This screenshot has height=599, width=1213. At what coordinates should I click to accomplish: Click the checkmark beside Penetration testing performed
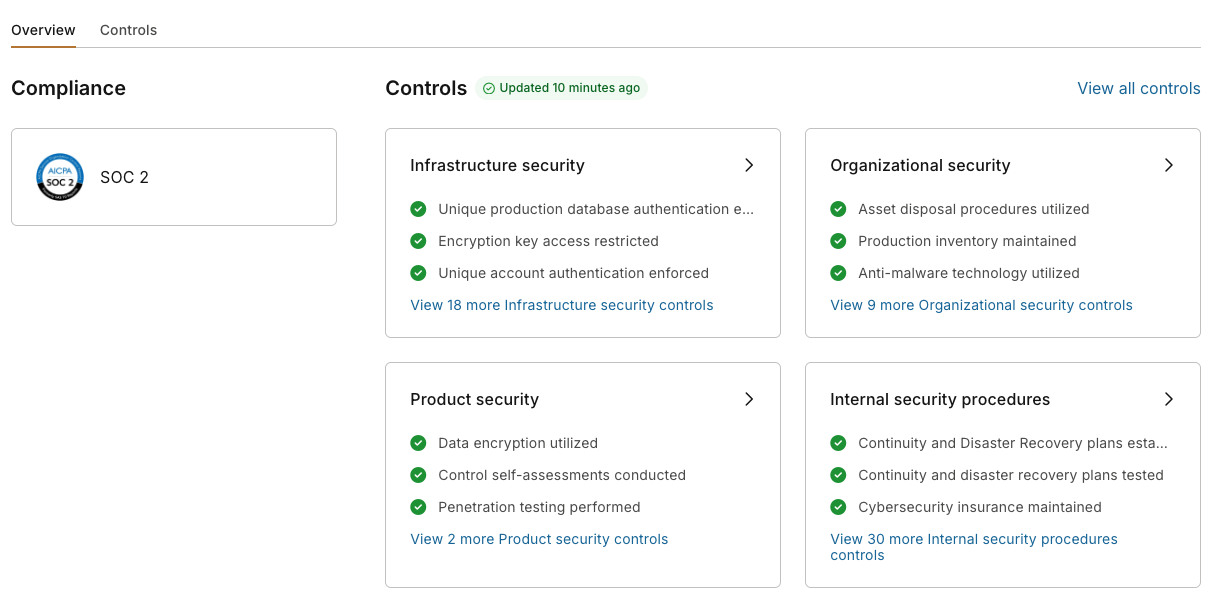pos(418,507)
